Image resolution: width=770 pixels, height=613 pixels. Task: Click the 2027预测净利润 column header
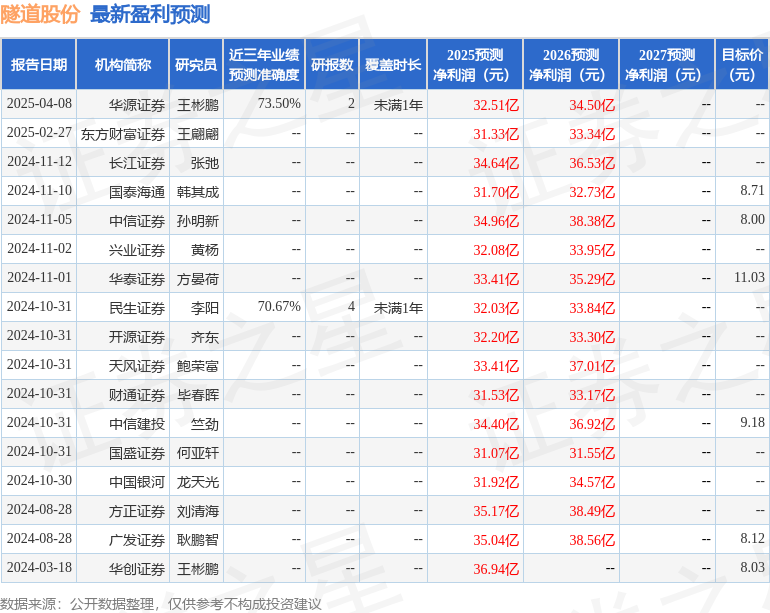click(x=667, y=64)
